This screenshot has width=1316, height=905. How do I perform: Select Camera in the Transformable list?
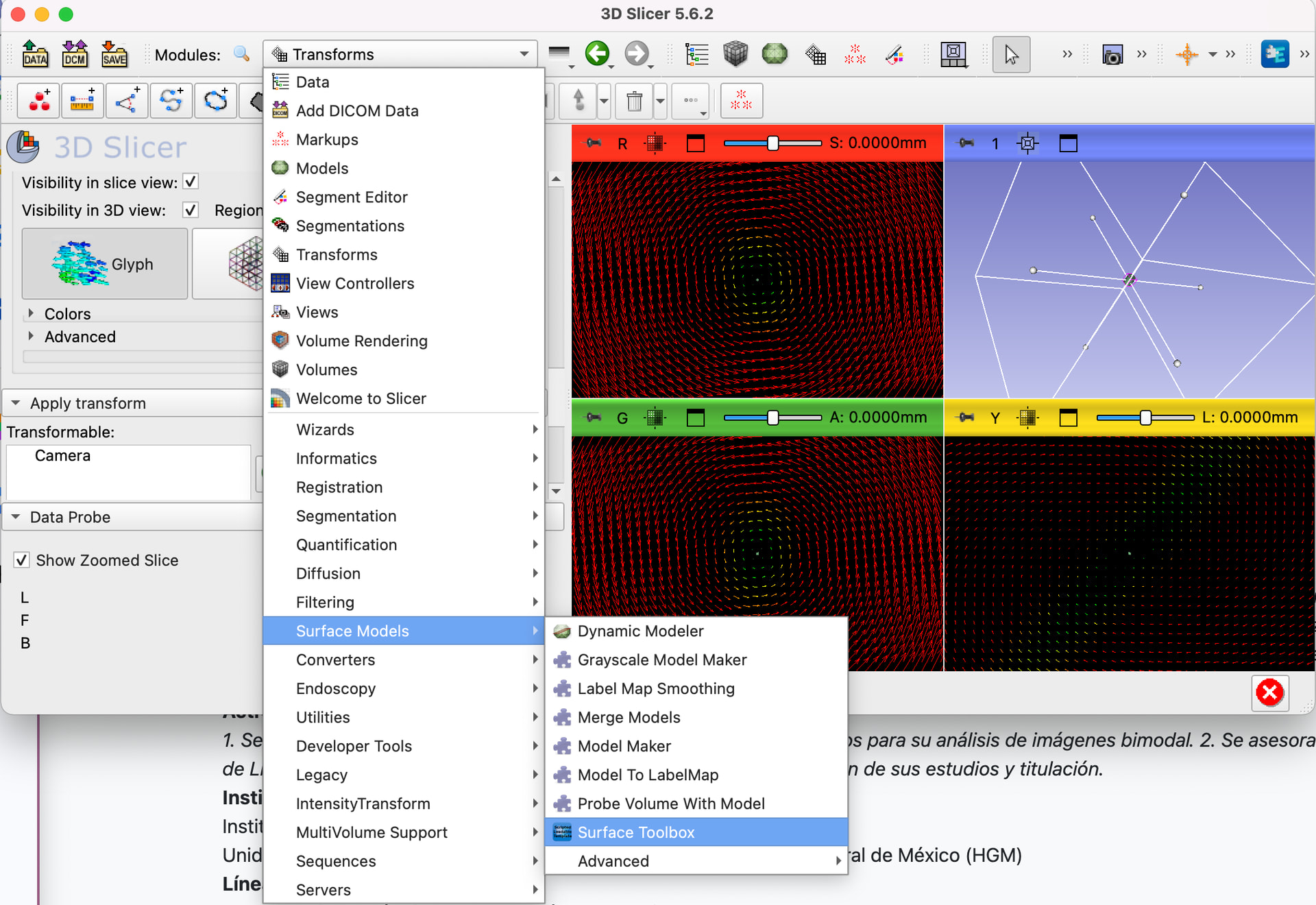[x=62, y=456]
